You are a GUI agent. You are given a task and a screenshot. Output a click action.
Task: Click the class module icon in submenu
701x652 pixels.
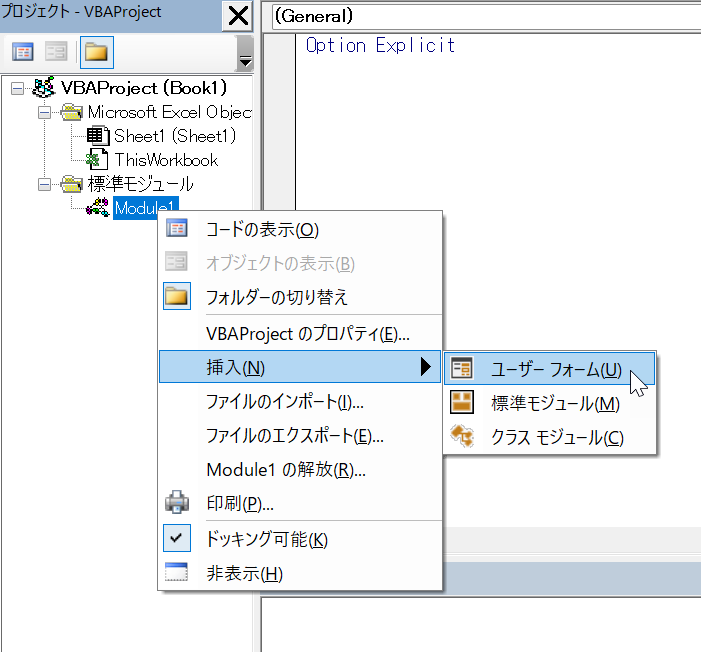click(x=462, y=436)
